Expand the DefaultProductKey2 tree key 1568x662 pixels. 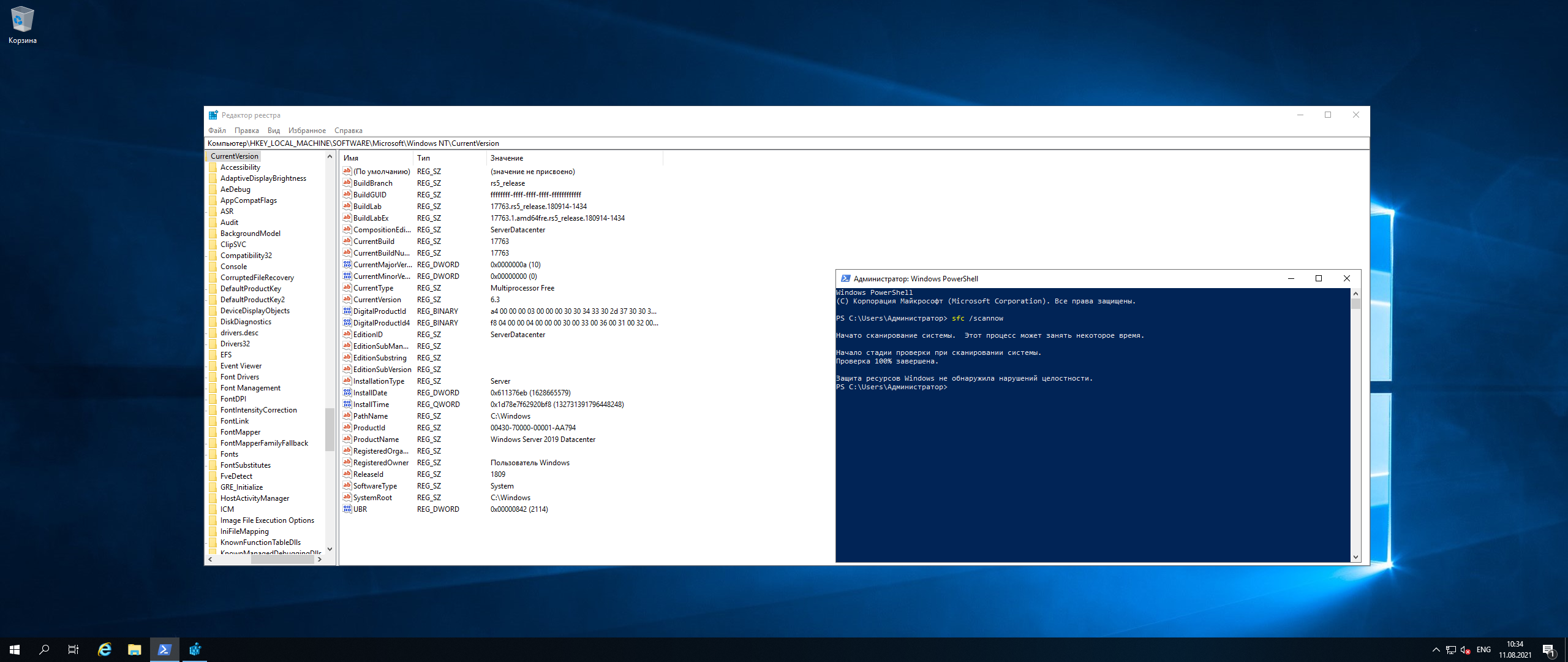click(206, 300)
